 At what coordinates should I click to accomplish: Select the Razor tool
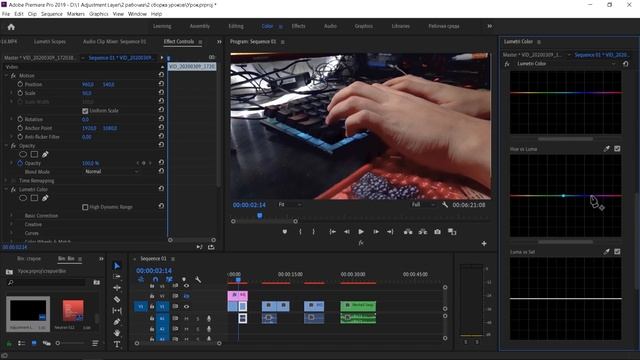(x=117, y=299)
